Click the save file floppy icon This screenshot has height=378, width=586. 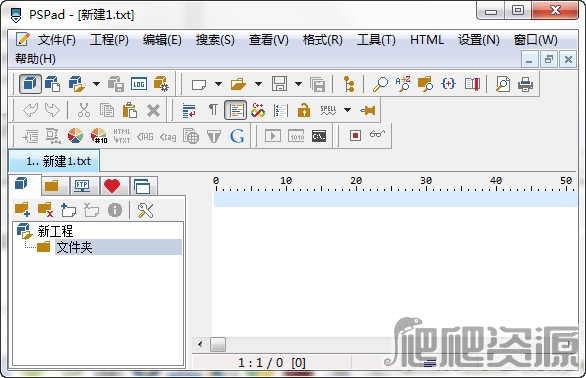279,84
